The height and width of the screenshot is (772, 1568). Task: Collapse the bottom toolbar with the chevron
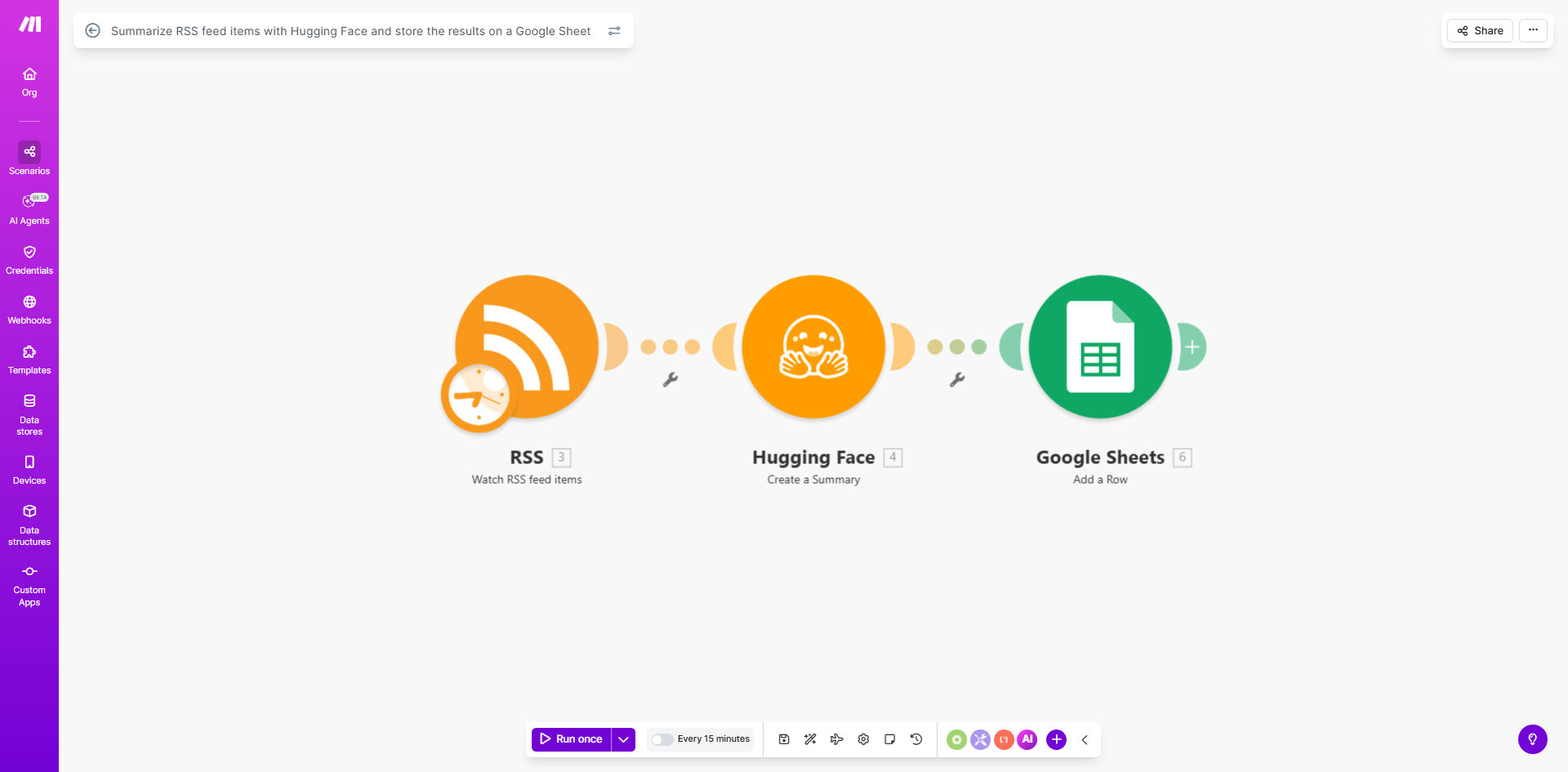pyautogui.click(x=1085, y=739)
